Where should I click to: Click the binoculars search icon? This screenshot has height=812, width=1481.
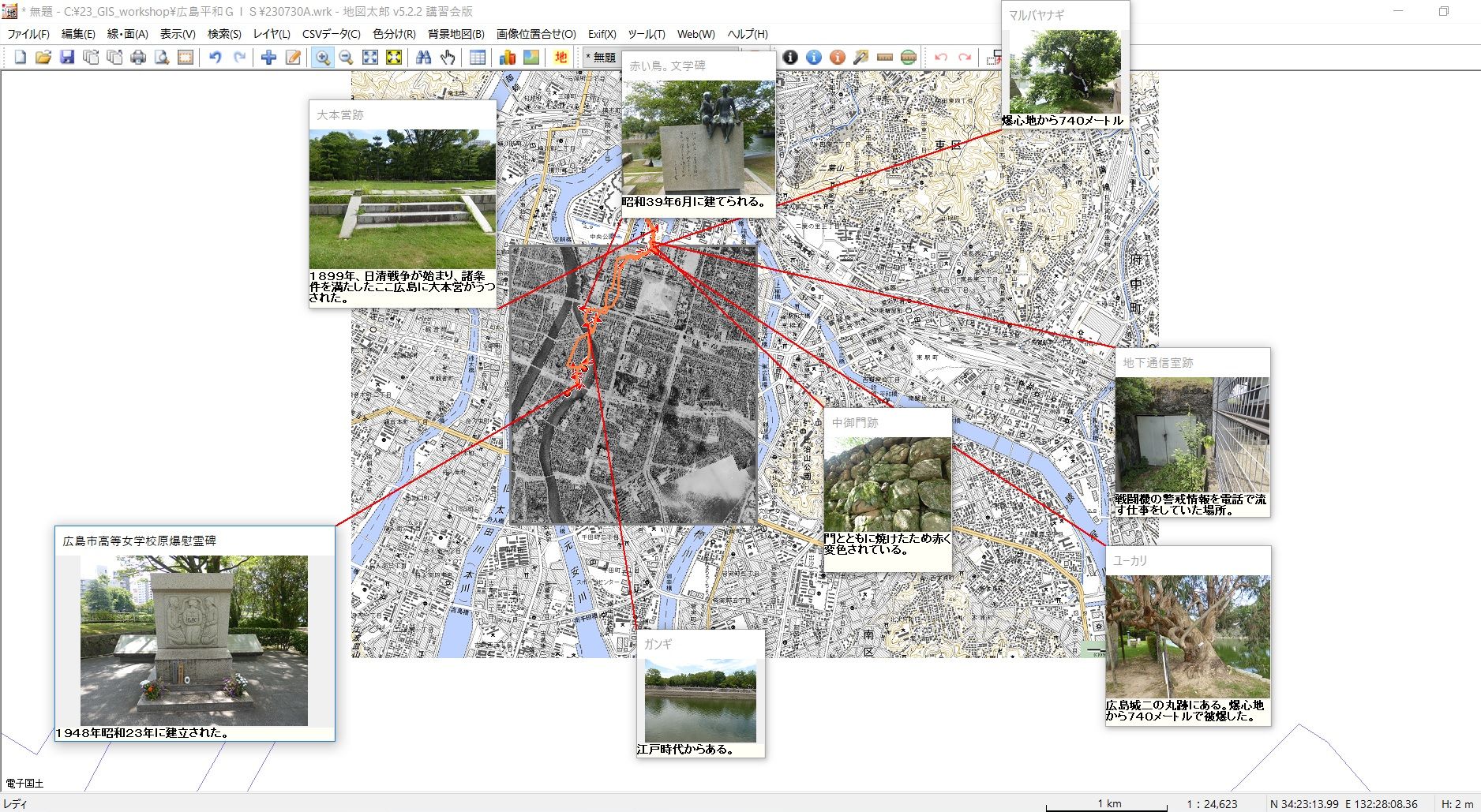pos(424,57)
